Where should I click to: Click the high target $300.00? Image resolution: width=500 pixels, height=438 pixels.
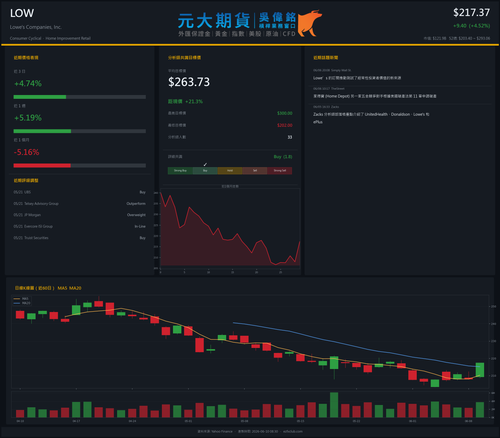click(x=285, y=113)
